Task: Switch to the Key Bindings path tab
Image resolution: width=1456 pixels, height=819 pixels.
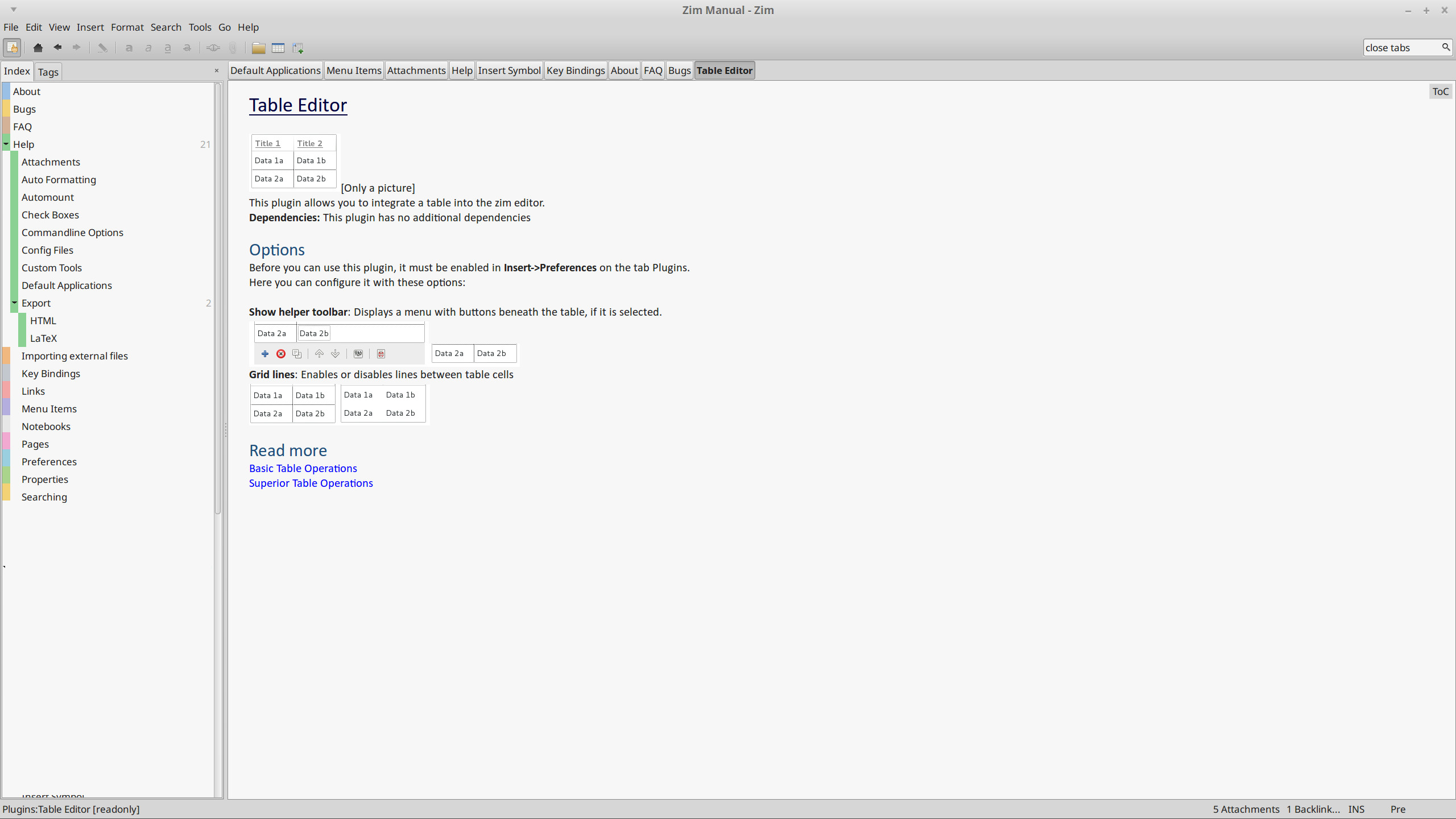Action: (576, 71)
